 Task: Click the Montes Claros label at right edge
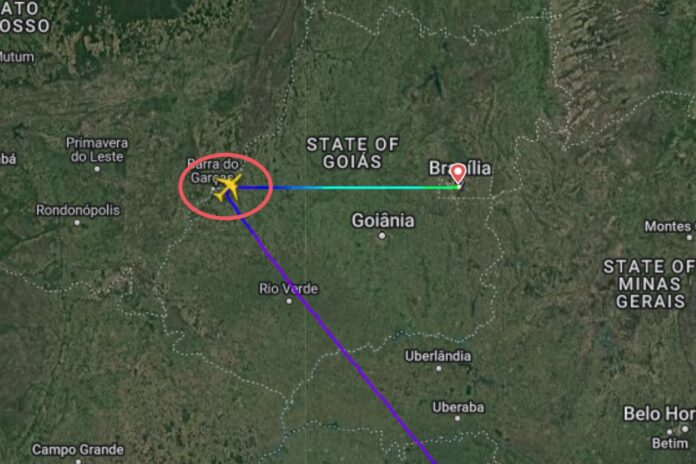coord(670,226)
